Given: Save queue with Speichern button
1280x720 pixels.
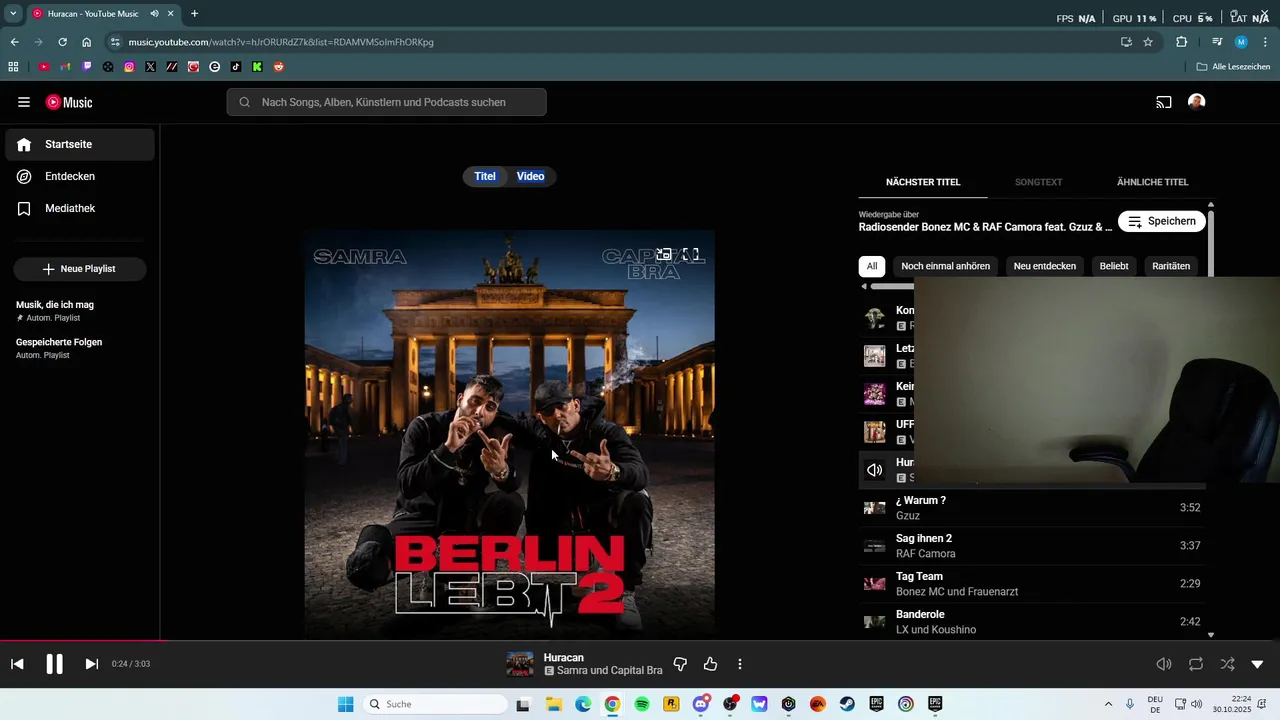Looking at the screenshot, I should click(1162, 222).
